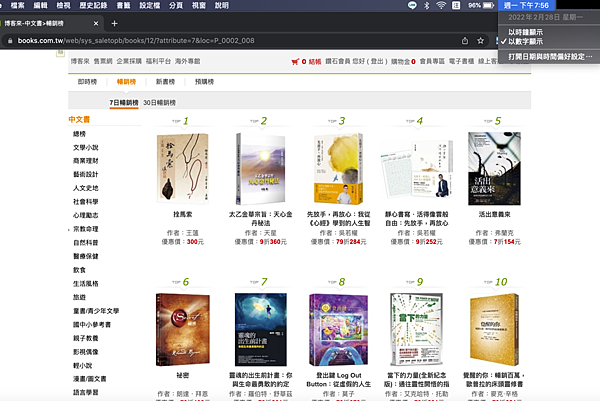Open the 編輯 menu

[x=41, y=5]
